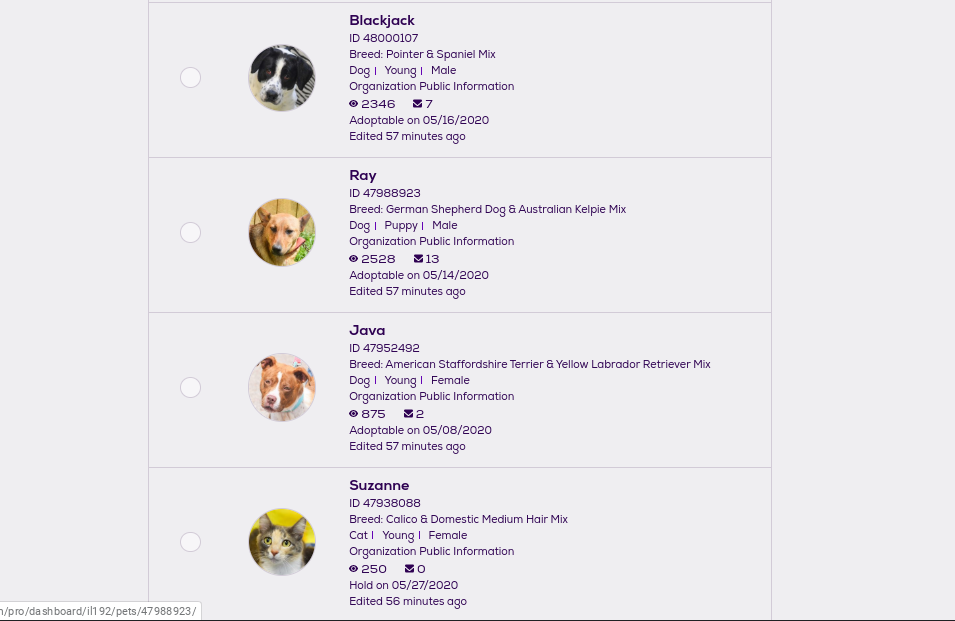Click Suzanne's cat photo thumbnail

(x=282, y=542)
